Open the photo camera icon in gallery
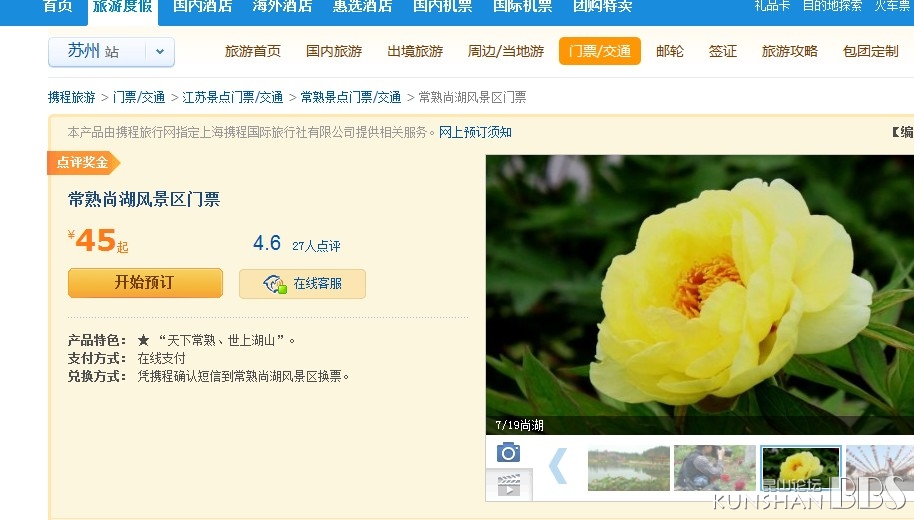The image size is (914, 520). tap(508, 452)
